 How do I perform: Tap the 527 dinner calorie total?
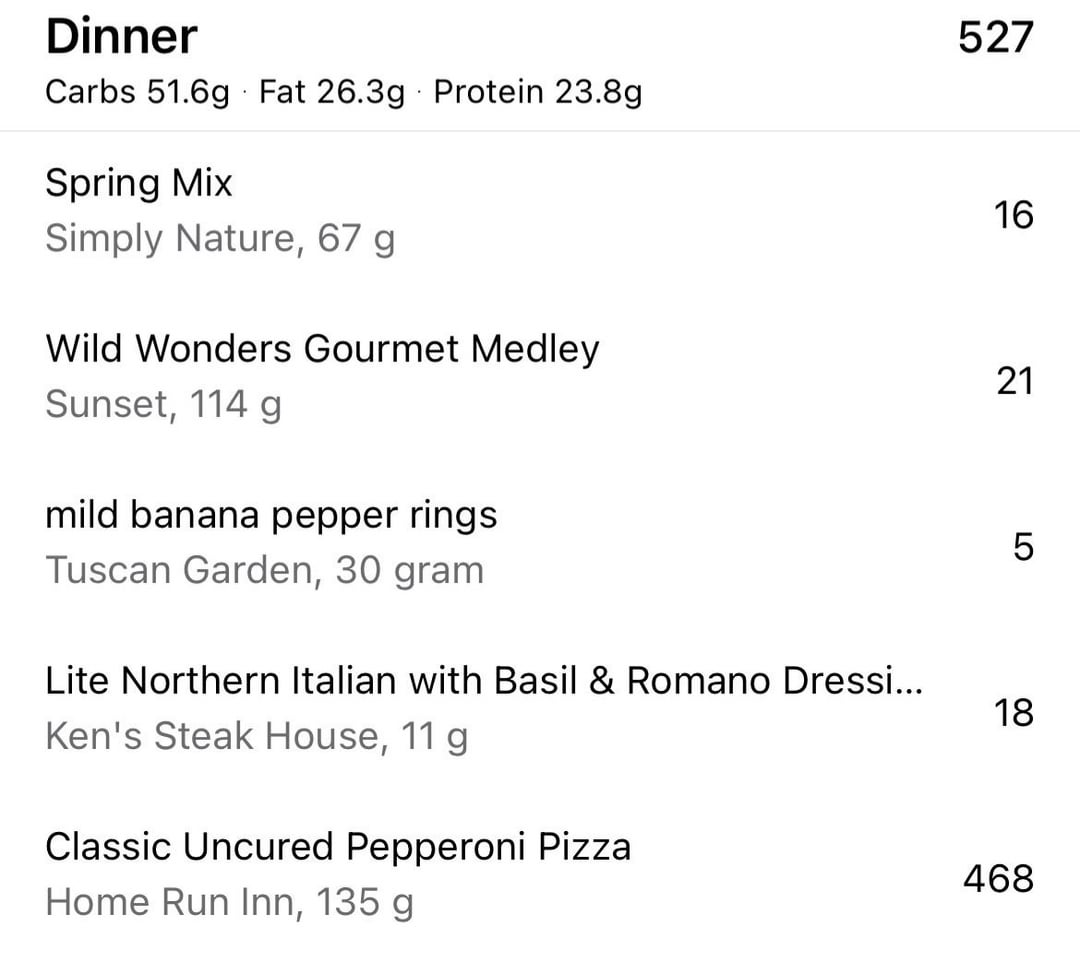coord(996,37)
